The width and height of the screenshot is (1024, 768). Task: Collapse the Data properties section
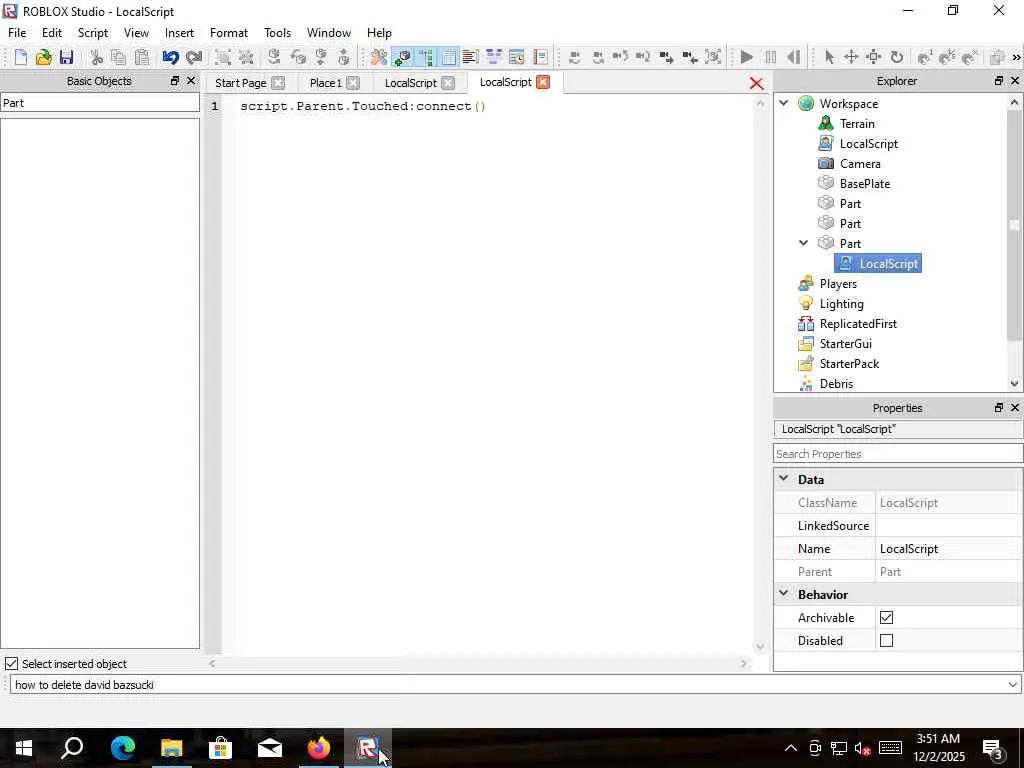click(784, 479)
